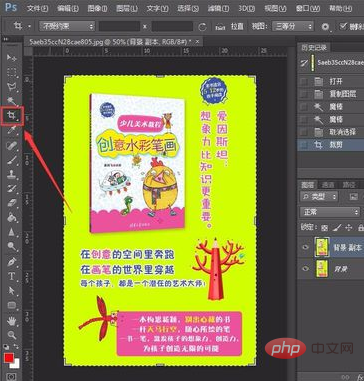Open the 正常 blend mode dropdown
Viewport: 364px width, 381px height.
click(x=330, y=212)
